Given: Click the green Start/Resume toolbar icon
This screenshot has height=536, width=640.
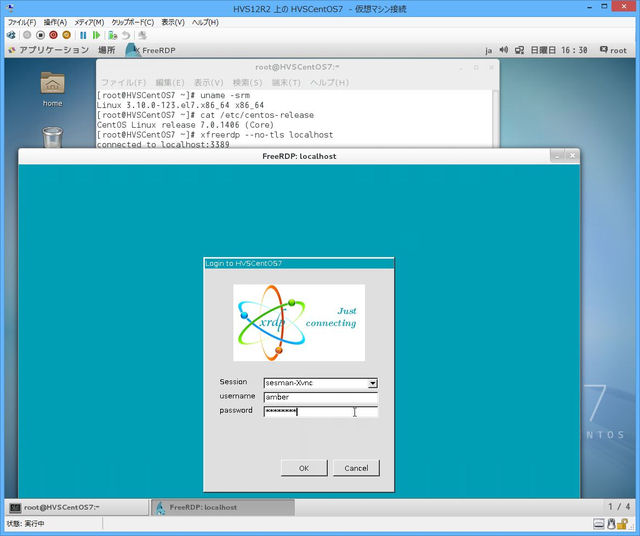Looking at the screenshot, I should point(97,35).
